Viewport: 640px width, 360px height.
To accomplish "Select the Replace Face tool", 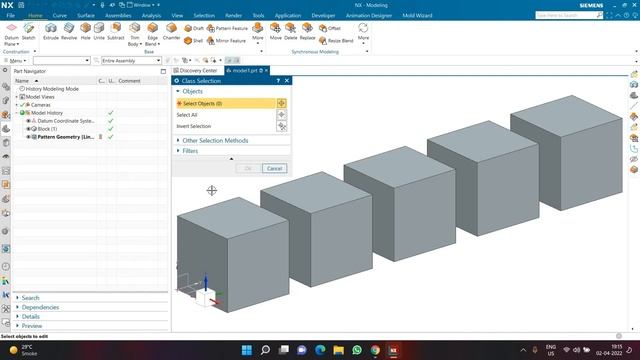I will [x=307, y=32].
